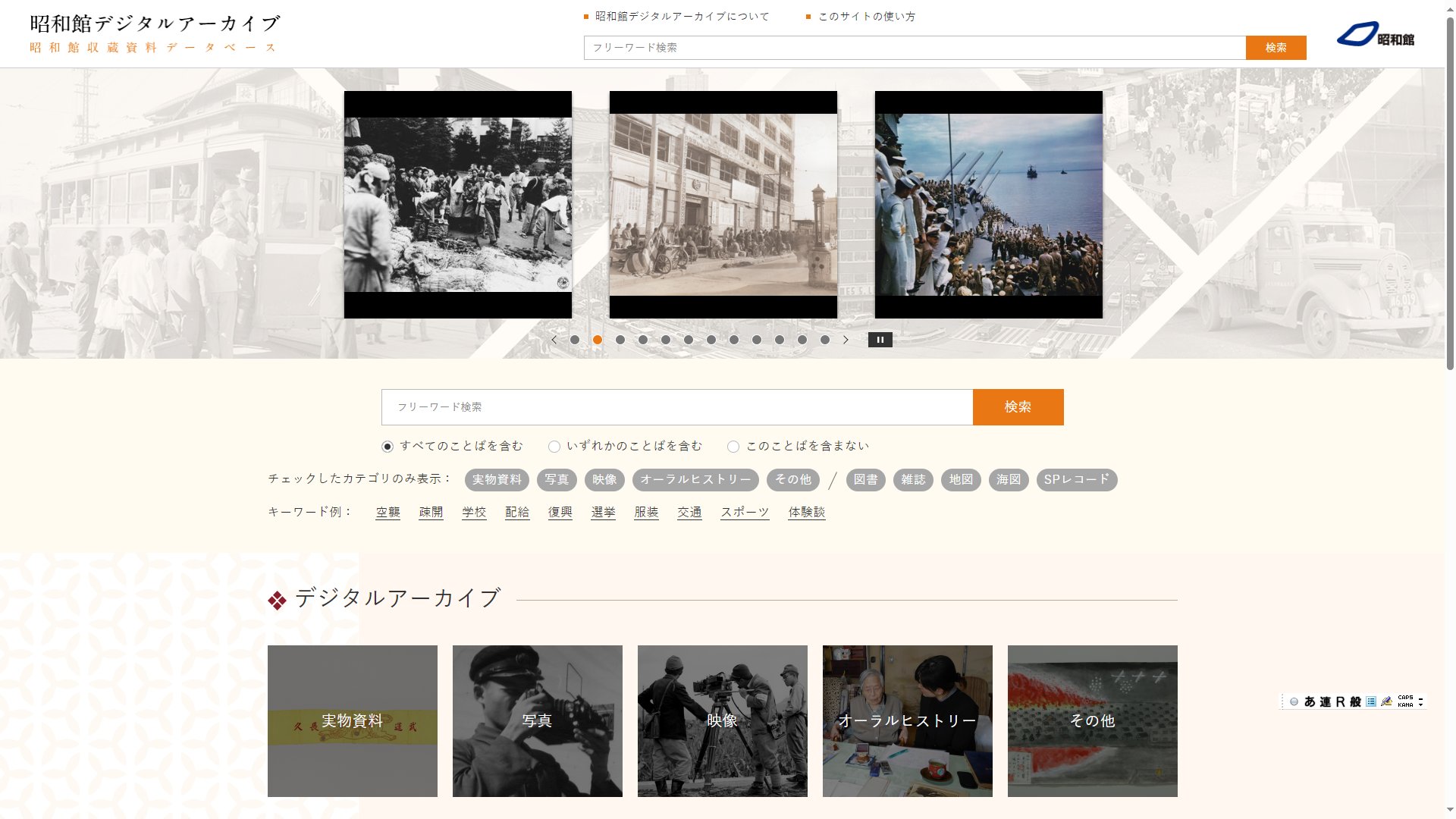Open 昭和館デジタルアーカイブについて link
The image size is (1456, 819).
pyautogui.click(x=682, y=17)
